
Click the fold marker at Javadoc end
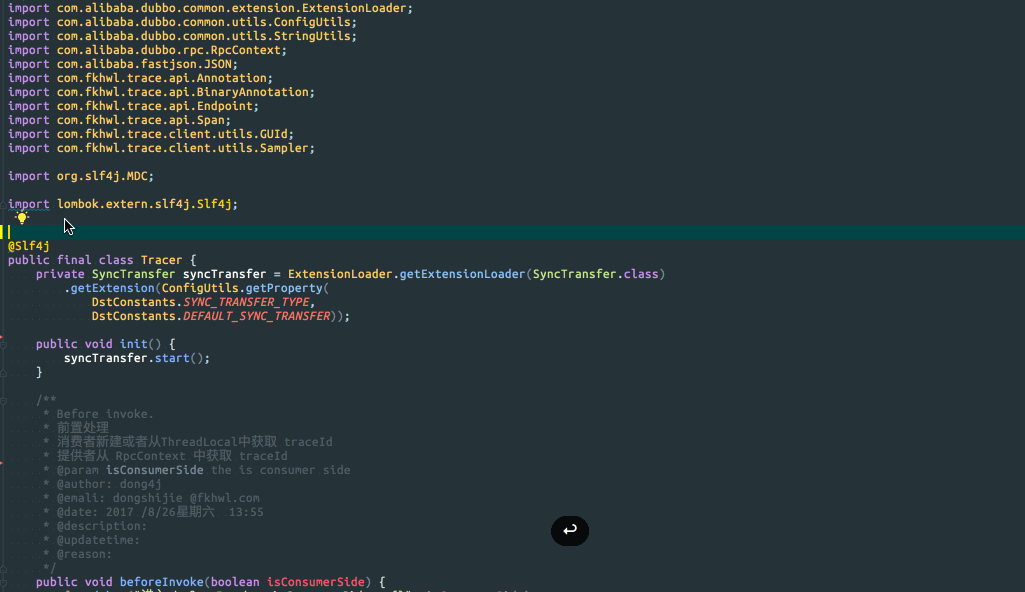click(4, 568)
